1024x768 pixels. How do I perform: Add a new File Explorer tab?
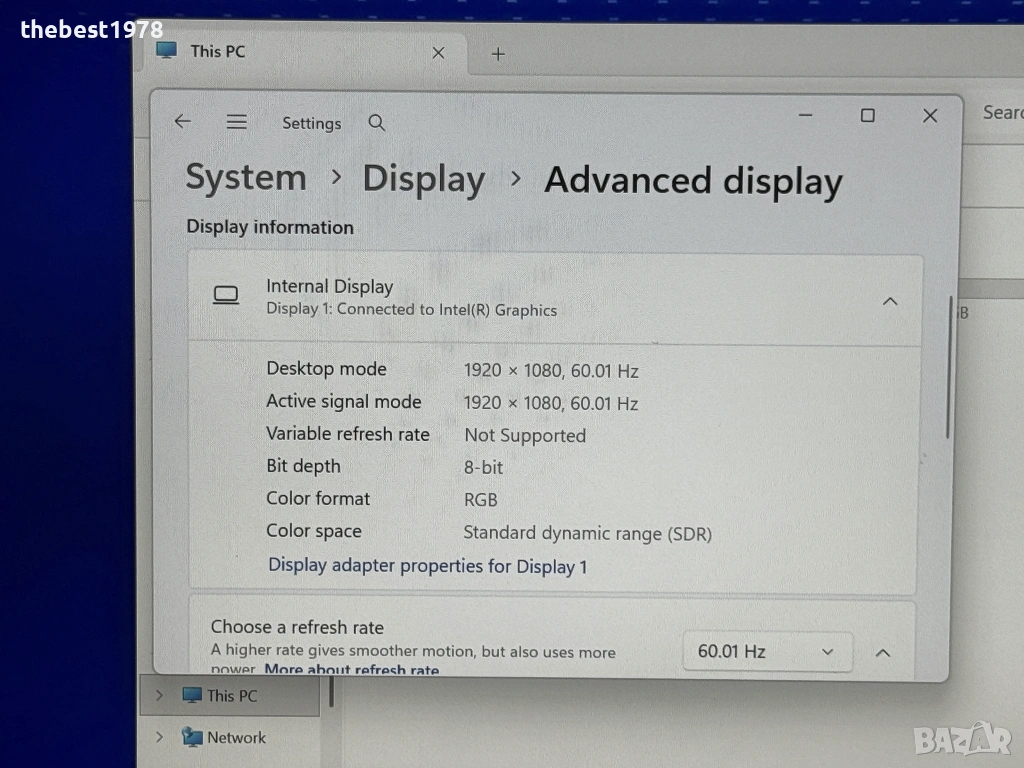(x=498, y=54)
